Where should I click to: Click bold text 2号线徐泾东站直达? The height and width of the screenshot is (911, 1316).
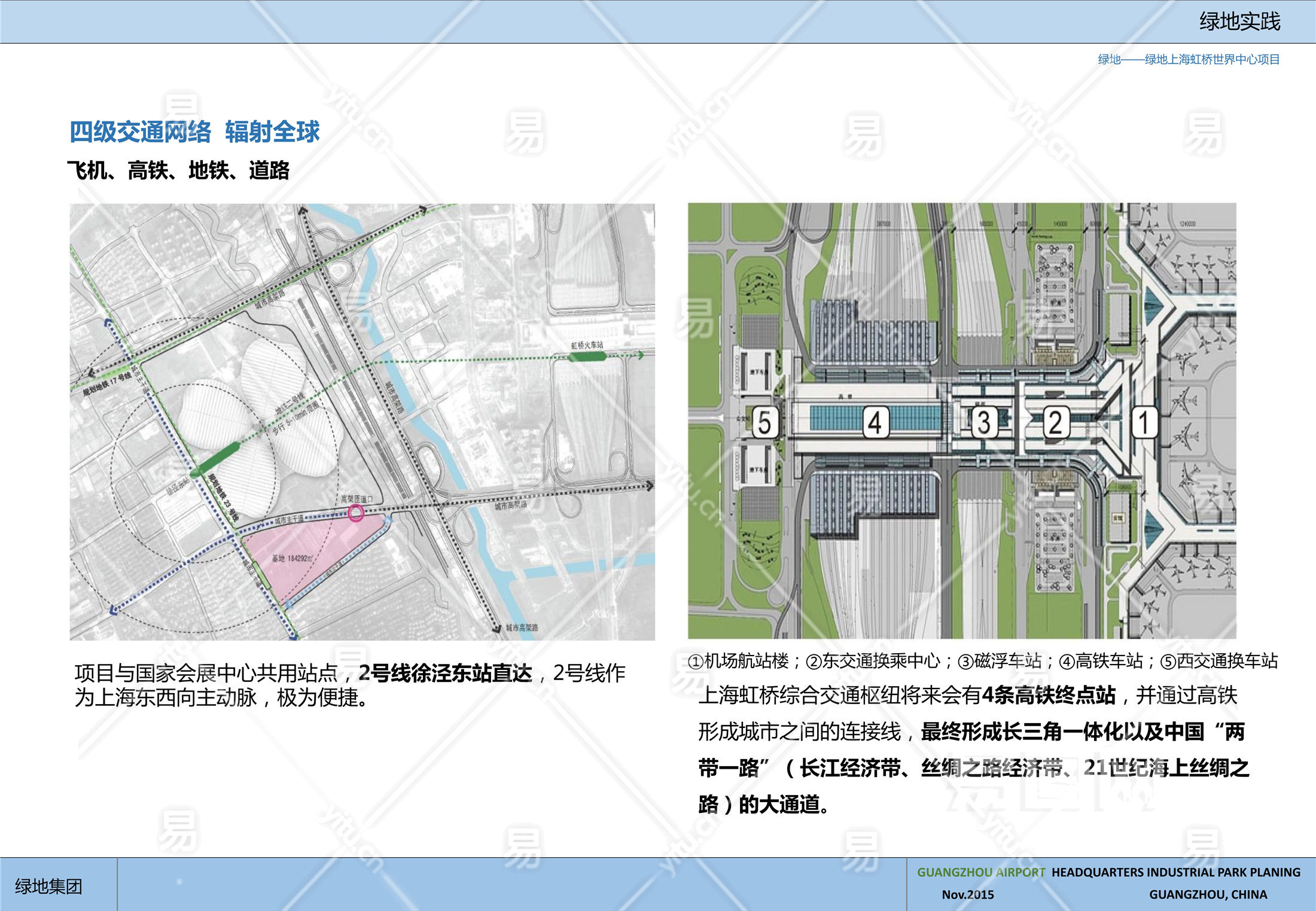click(445, 673)
